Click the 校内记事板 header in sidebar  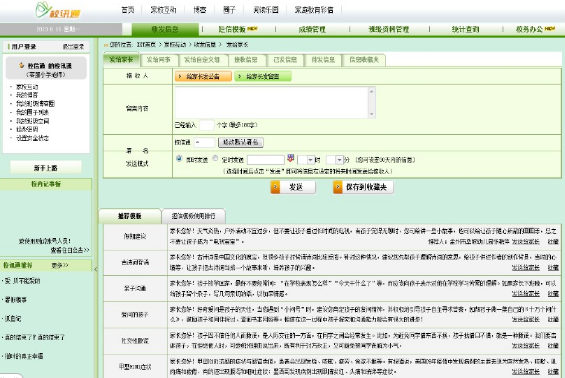tap(46, 184)
